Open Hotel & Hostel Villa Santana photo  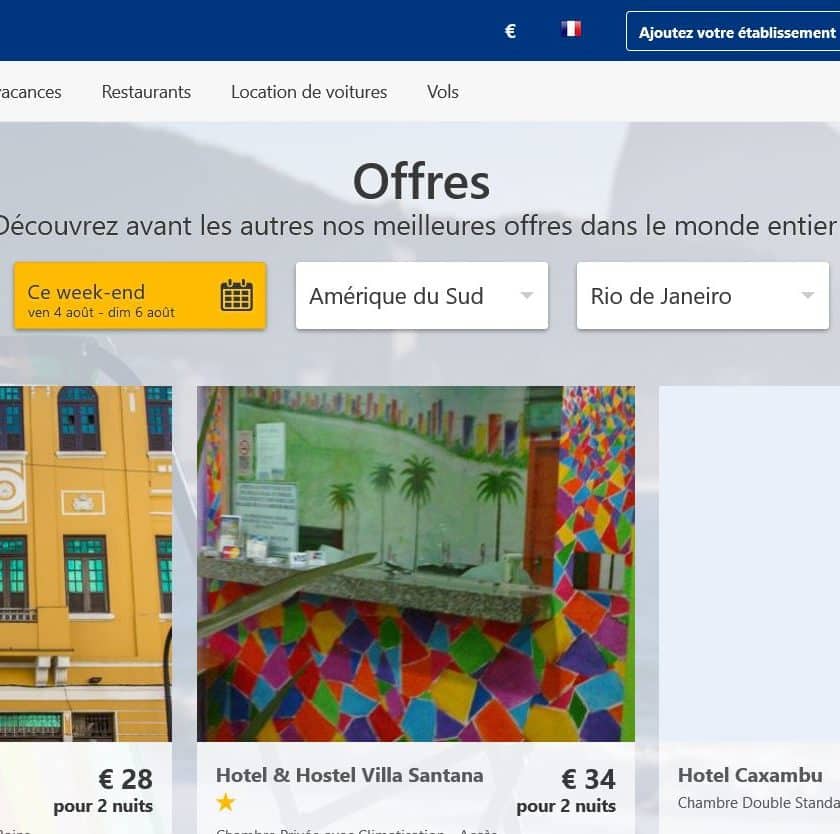(x=416, y=563)
